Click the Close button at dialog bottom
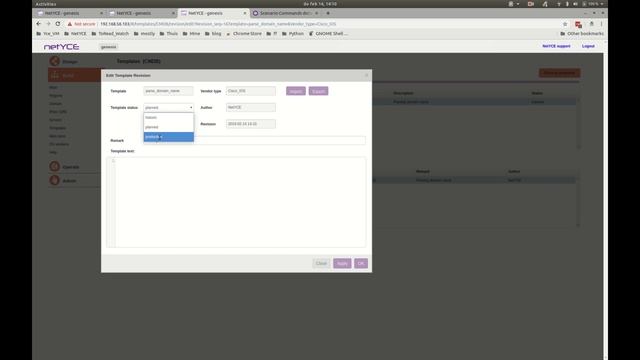 click(321, 263)
